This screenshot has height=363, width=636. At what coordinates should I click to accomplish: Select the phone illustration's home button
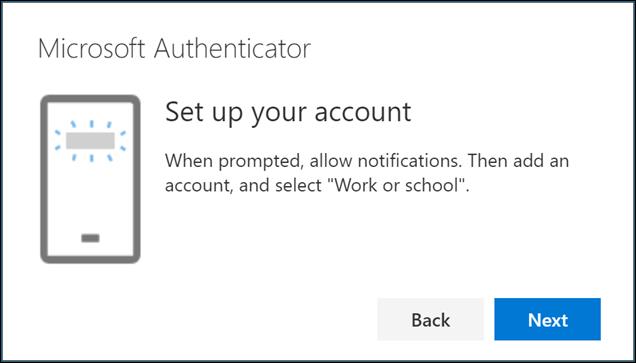[90, 238]
